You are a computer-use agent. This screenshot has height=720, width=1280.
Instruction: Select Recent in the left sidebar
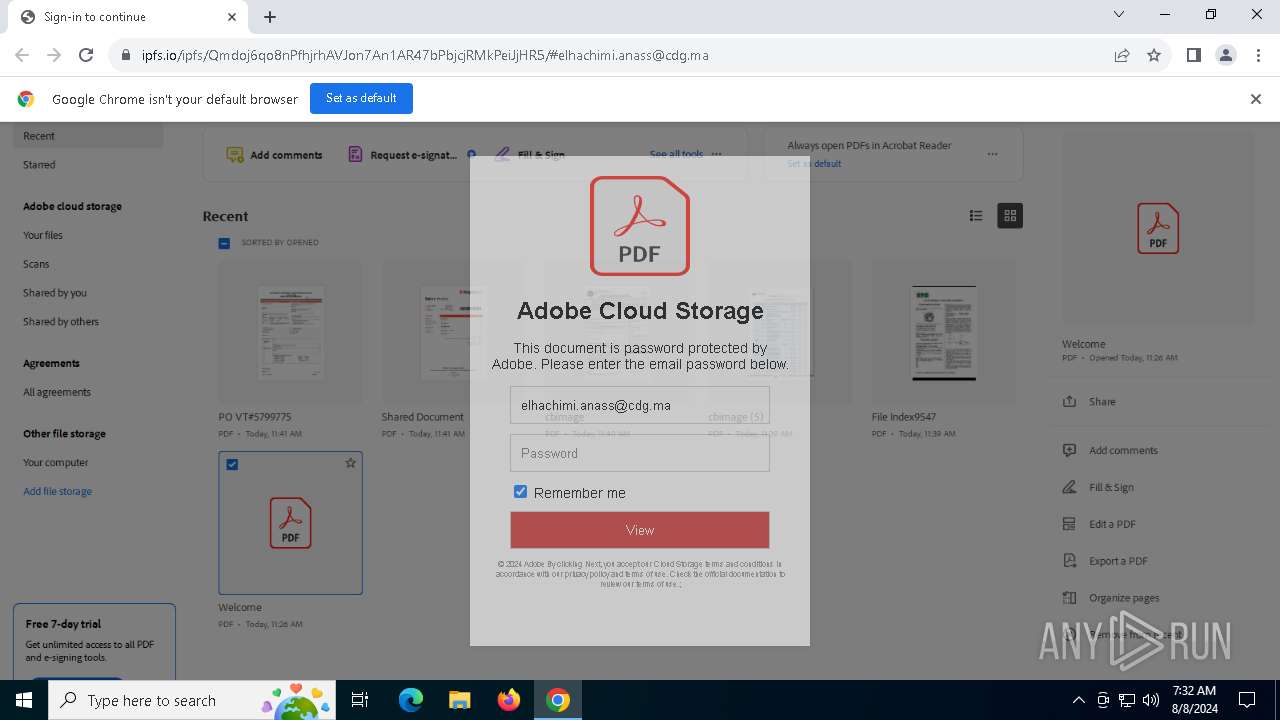tap(88, 136)
